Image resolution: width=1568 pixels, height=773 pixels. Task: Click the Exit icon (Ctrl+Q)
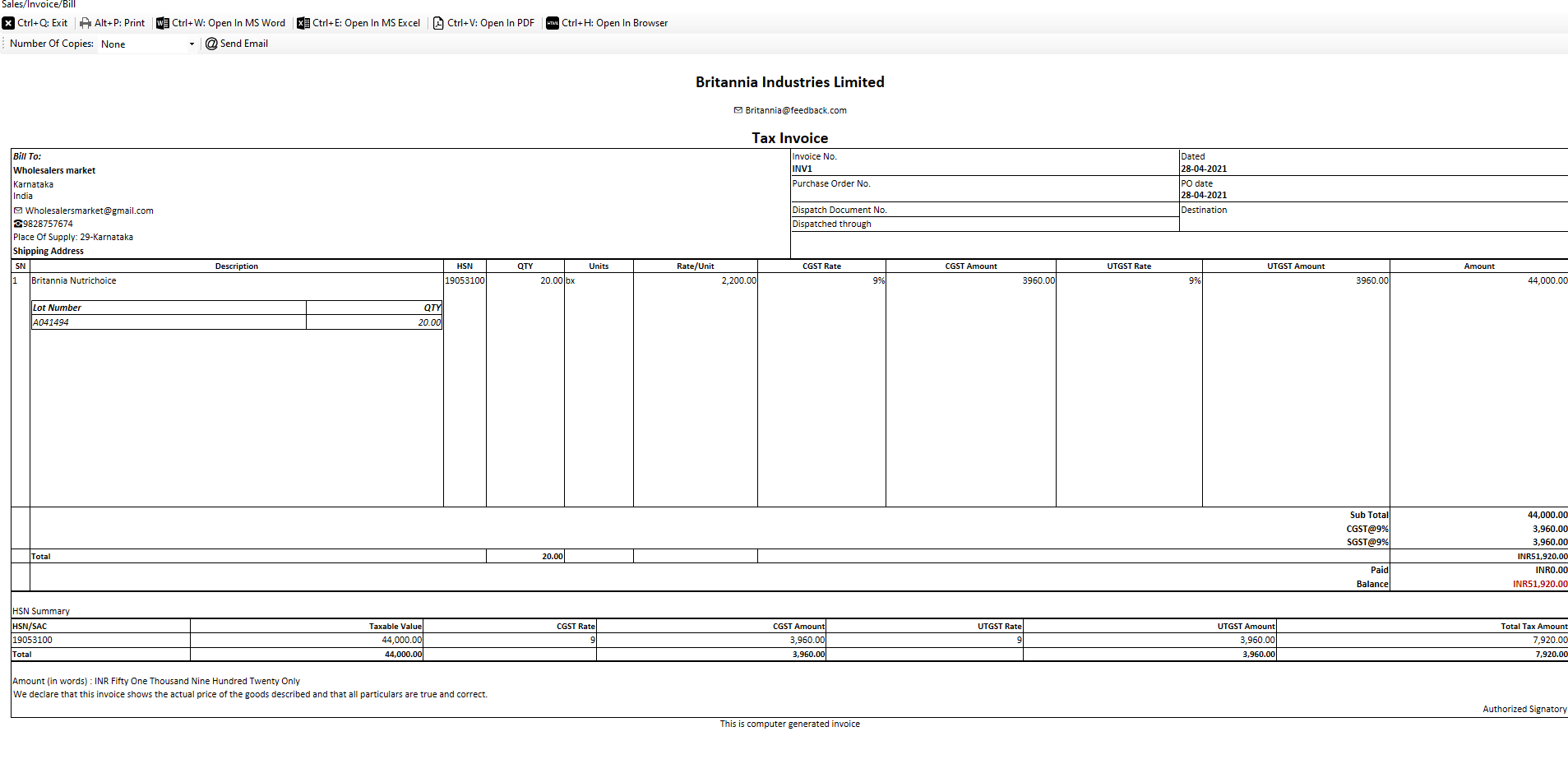8,23
